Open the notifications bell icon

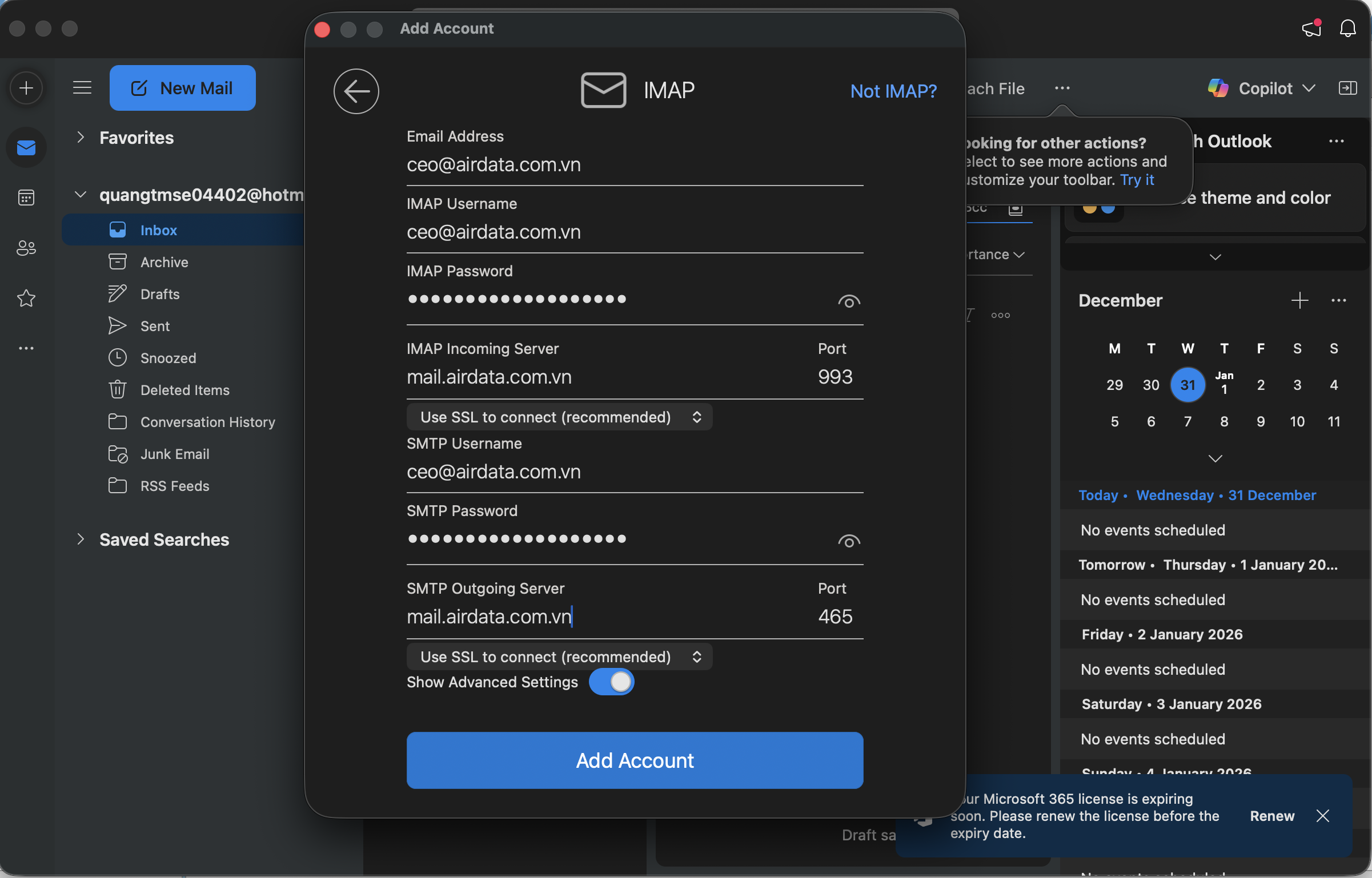1347,29
